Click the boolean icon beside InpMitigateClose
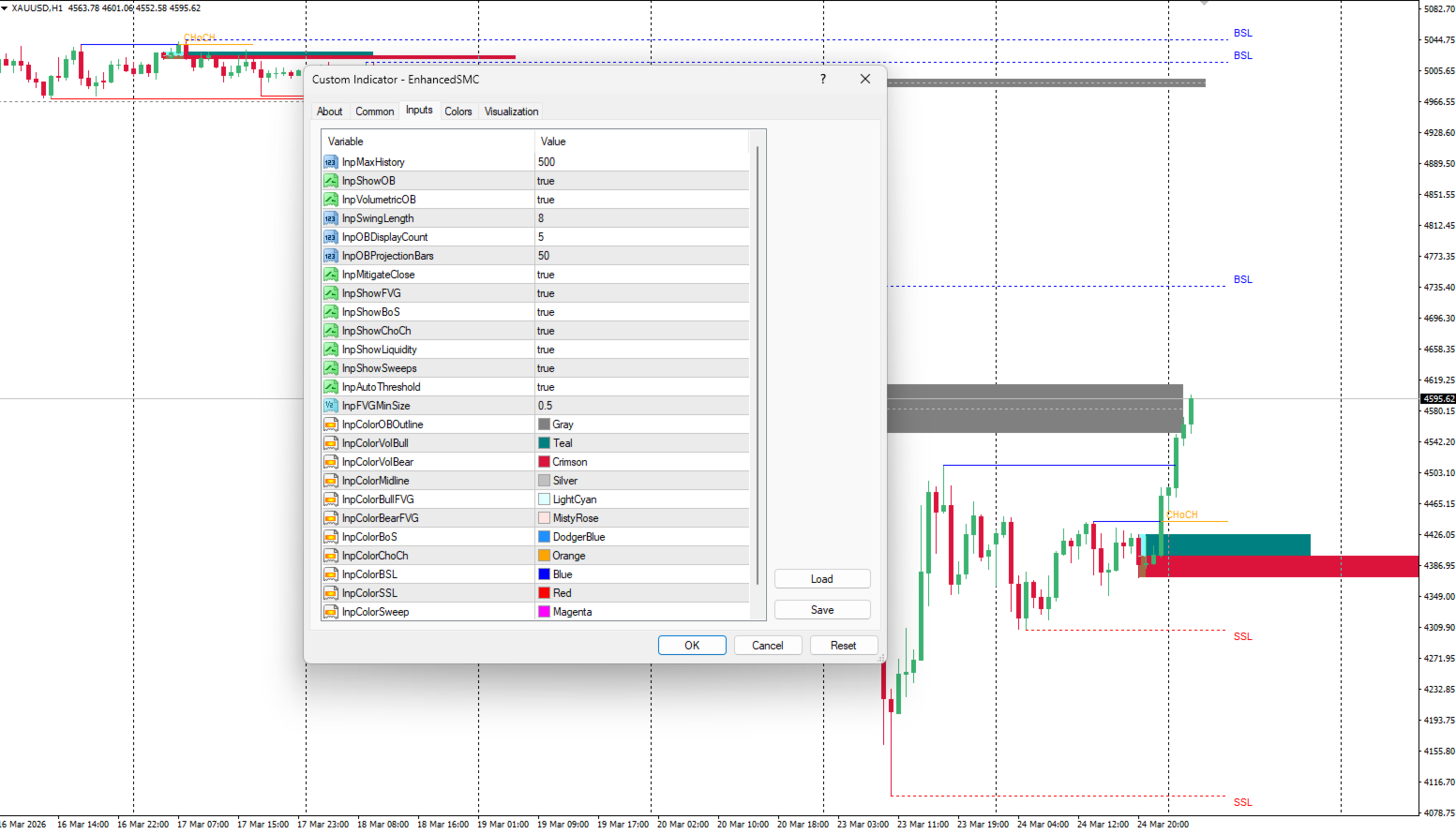 (x=331, y=275)
